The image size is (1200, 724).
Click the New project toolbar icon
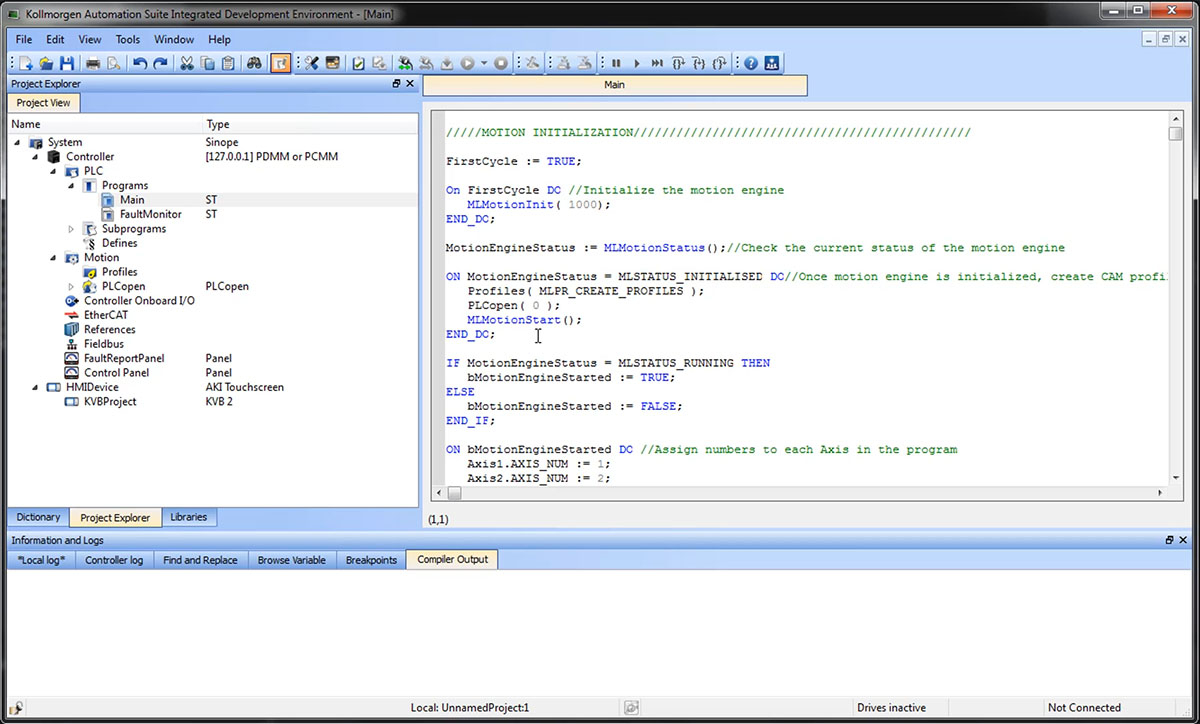click(x=24, y=63)
